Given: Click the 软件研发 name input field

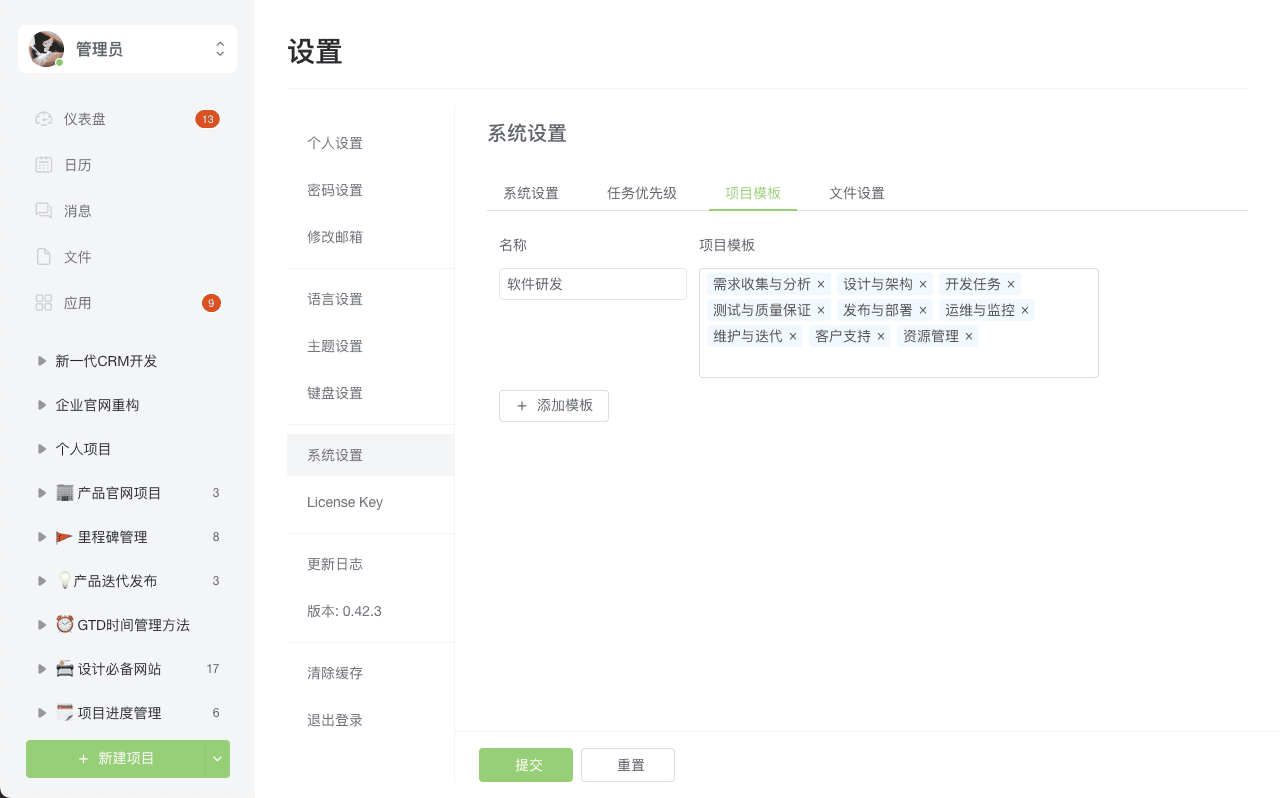Looking at the screenshot, I should [x=592, y=283].
